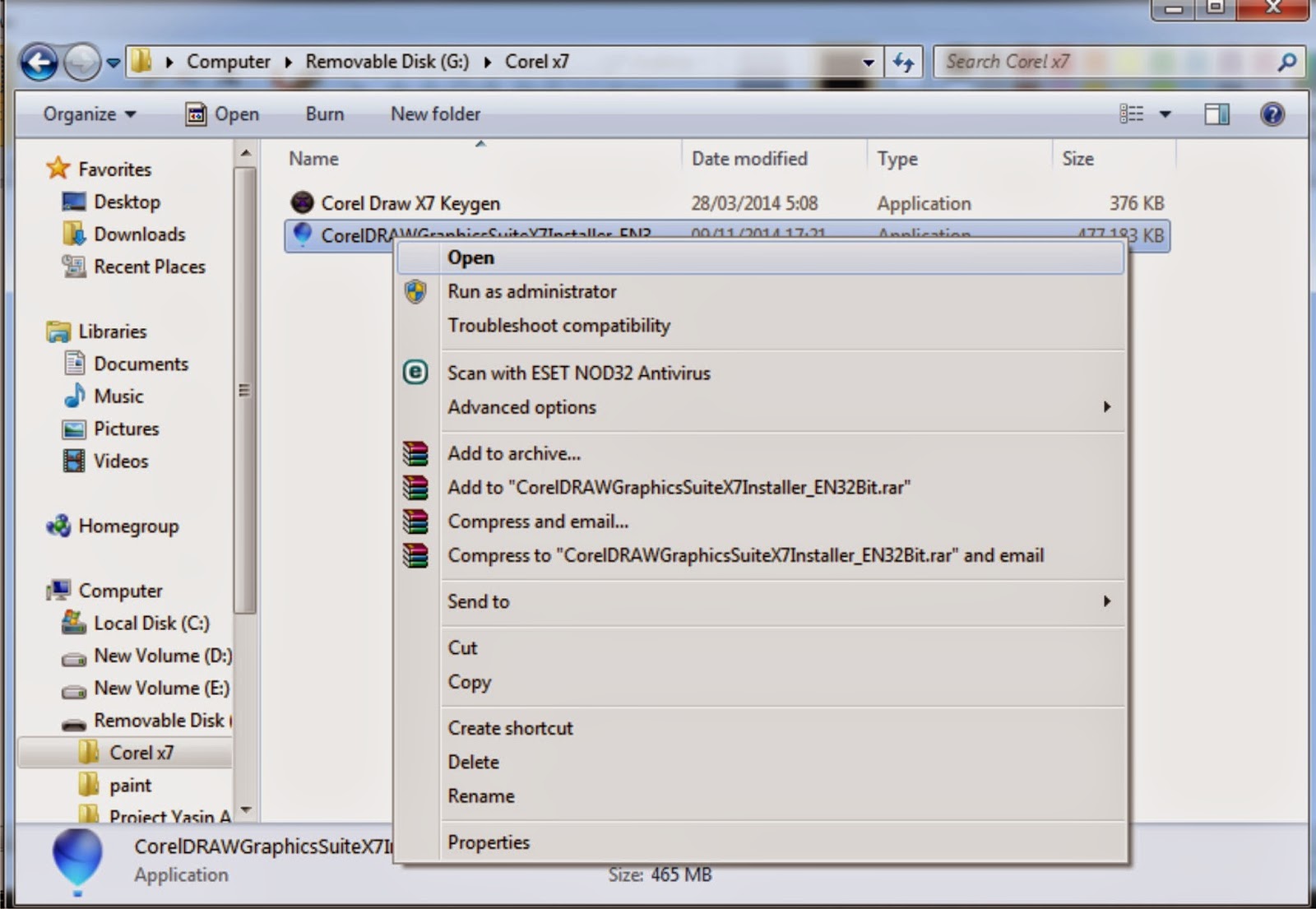Click the New folder button
This screenshot has width=1316, height=909.
435,114
